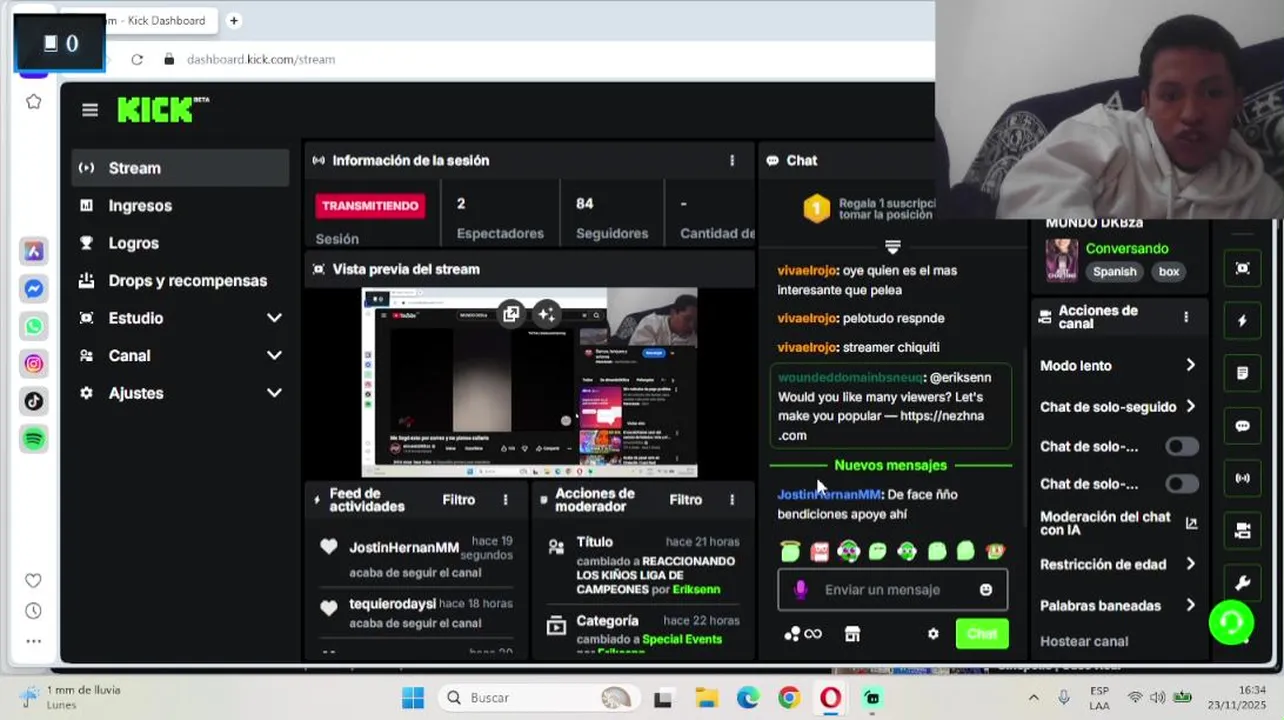Open Google Chrome from the taskbar

pos(789,698)
